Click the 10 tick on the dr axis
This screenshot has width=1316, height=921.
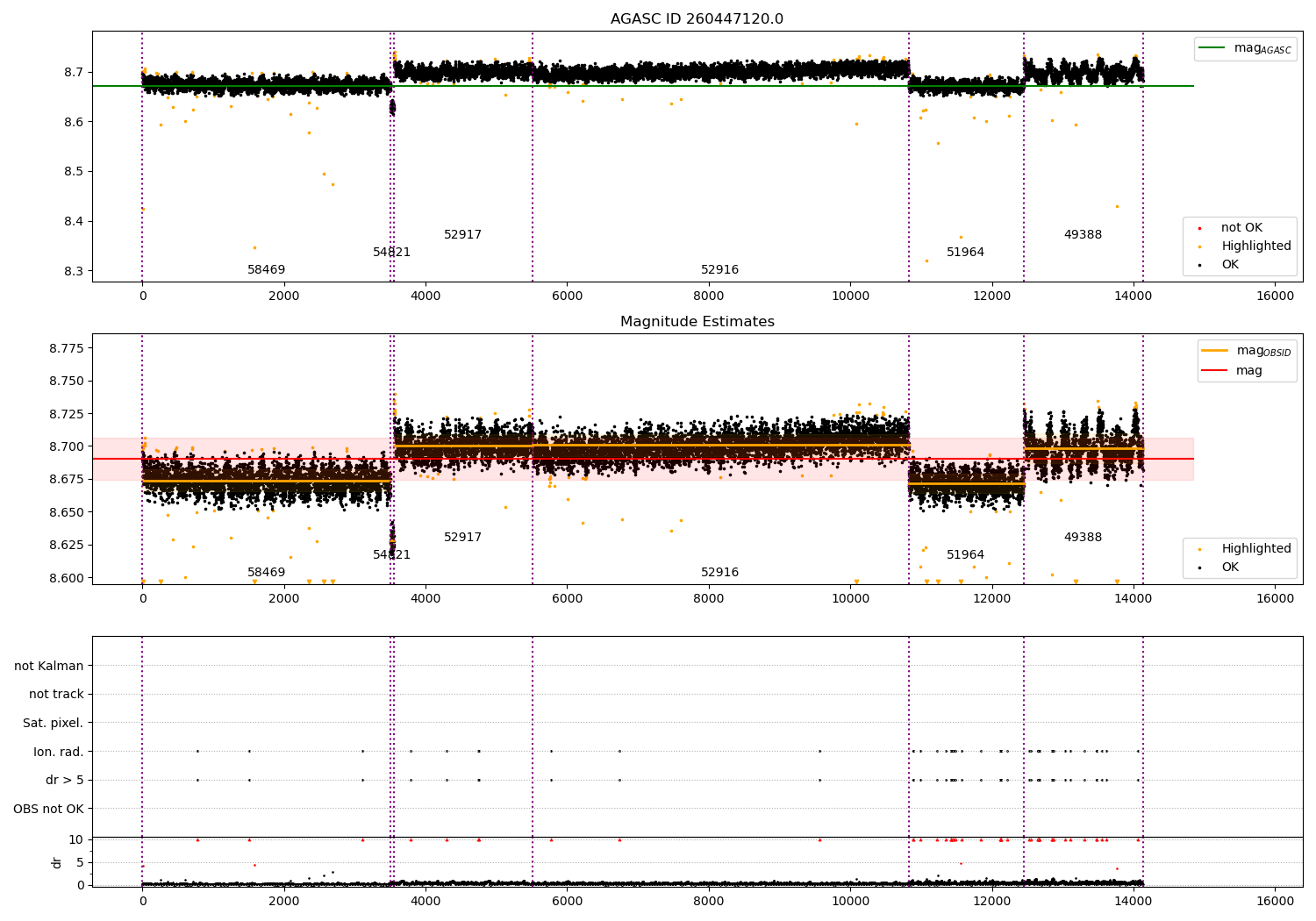pos(76,839)
